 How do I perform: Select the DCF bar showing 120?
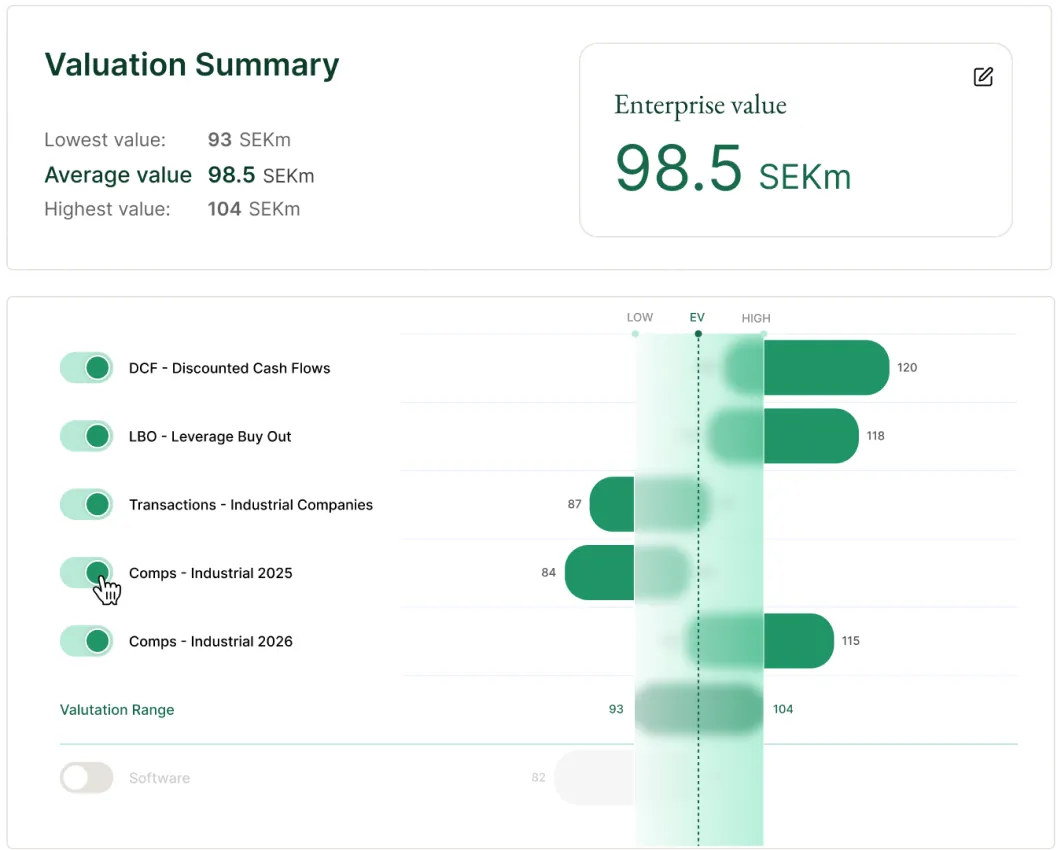(x=820, y=367)
